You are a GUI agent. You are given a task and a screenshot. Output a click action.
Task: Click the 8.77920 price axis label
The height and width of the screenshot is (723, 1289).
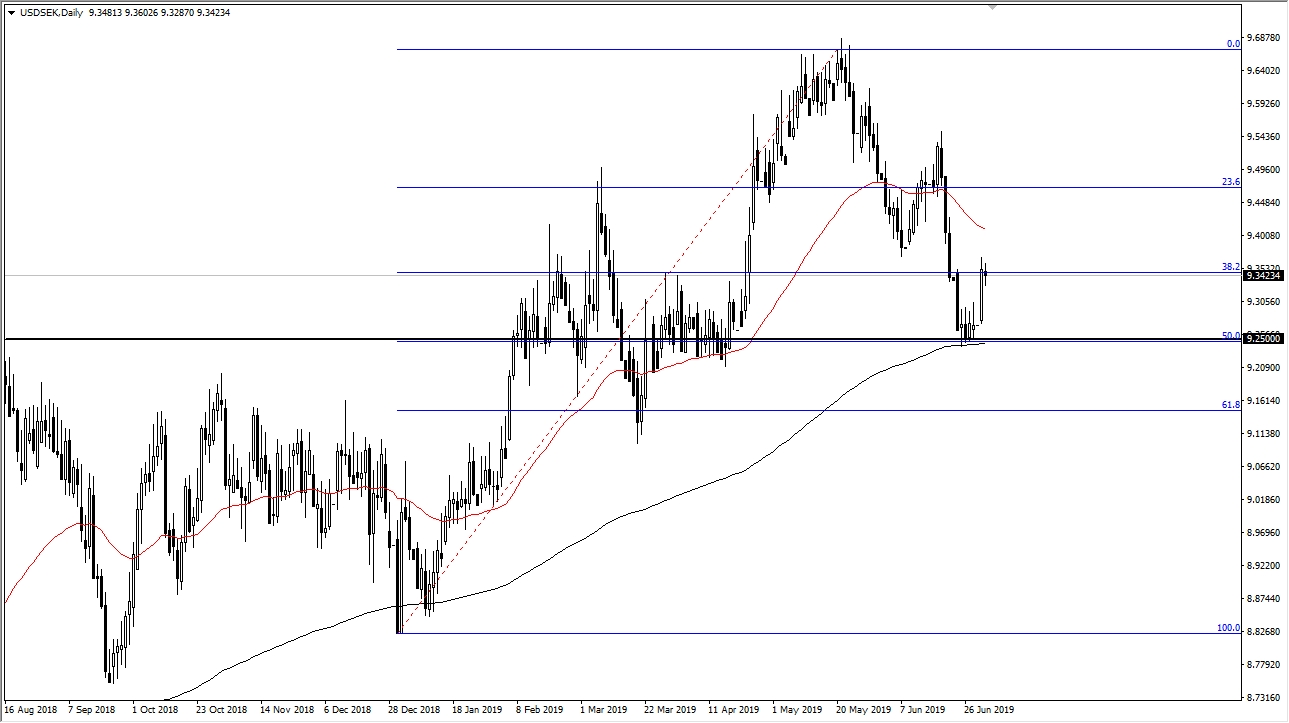click(x=1264, y=665)
